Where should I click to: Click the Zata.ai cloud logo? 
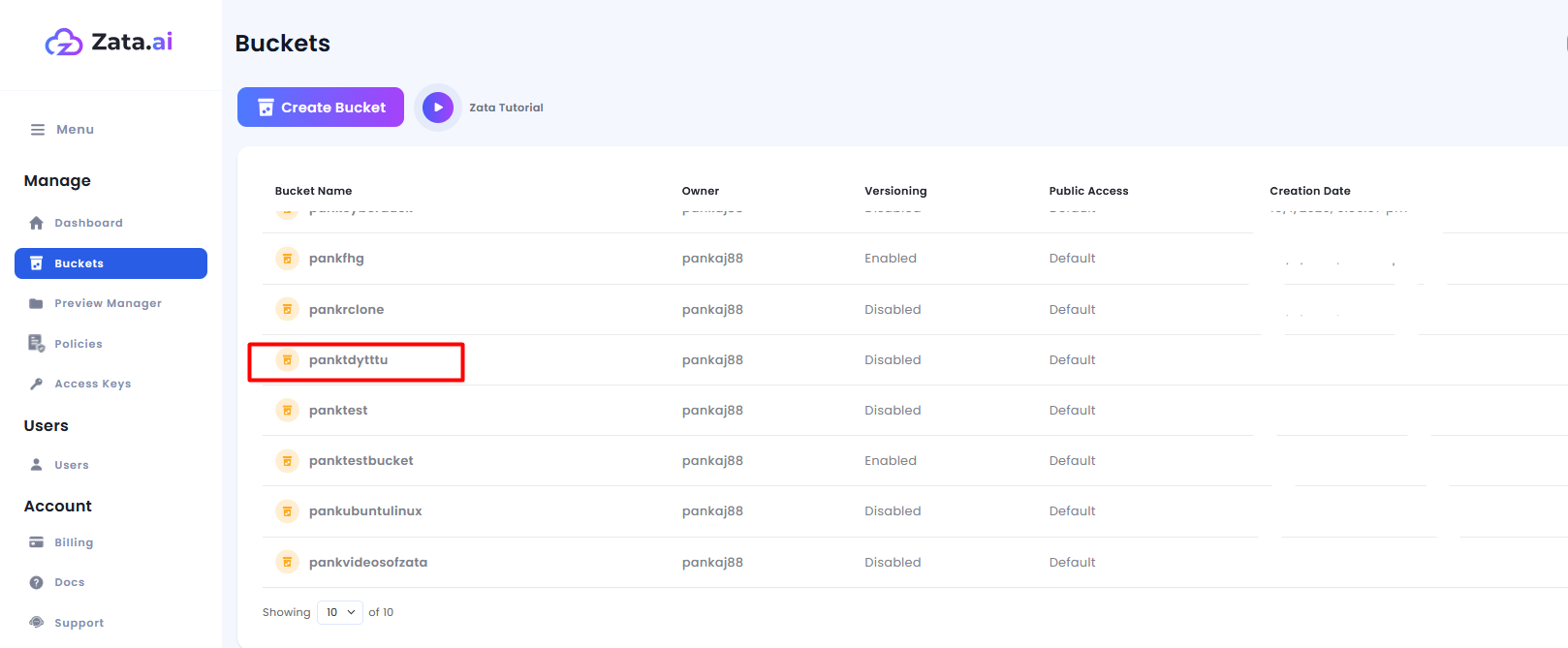coord(64,43)
